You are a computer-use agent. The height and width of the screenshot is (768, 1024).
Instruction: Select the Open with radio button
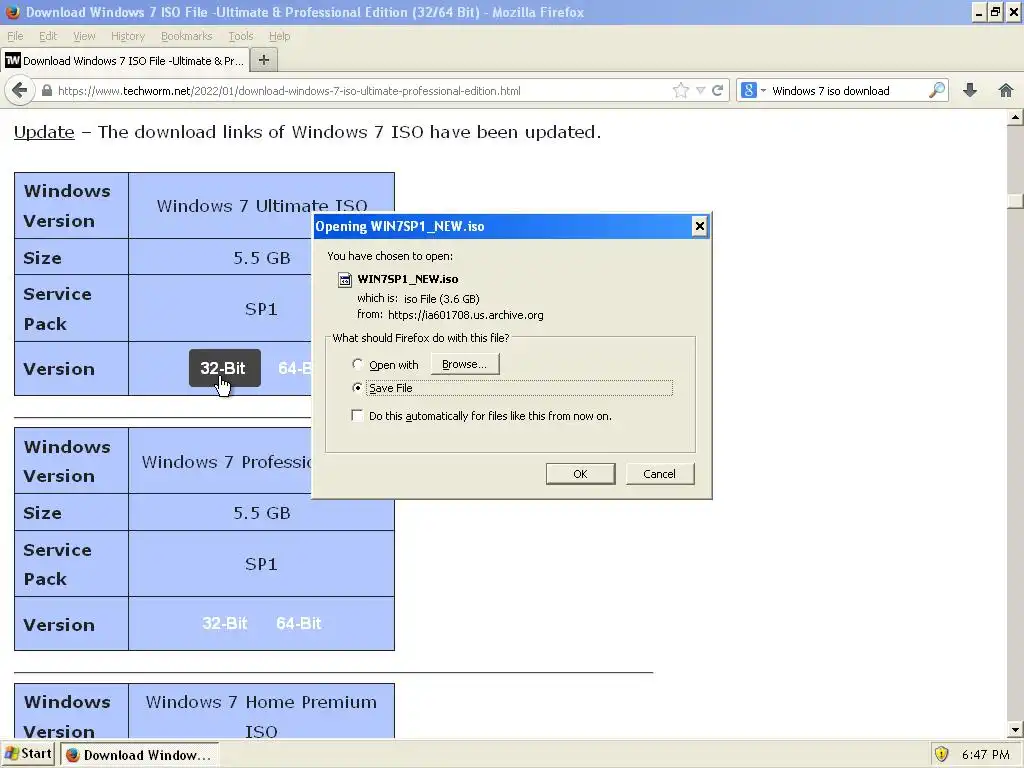(x=357, y=364)
